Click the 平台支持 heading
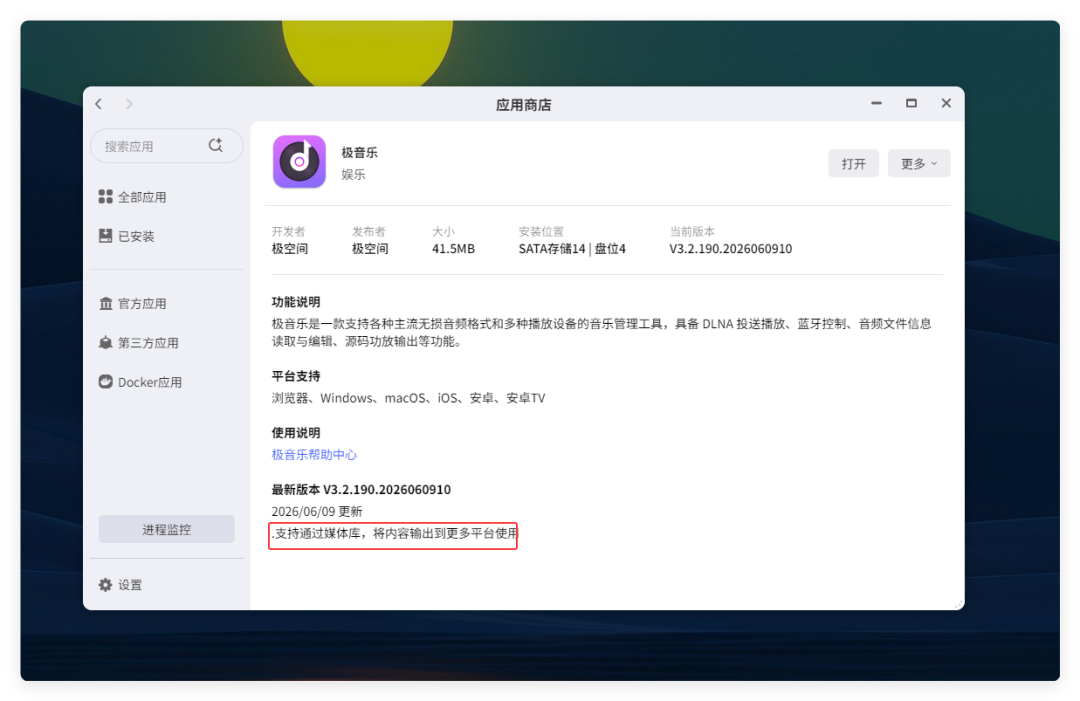 tap(295, 376)
